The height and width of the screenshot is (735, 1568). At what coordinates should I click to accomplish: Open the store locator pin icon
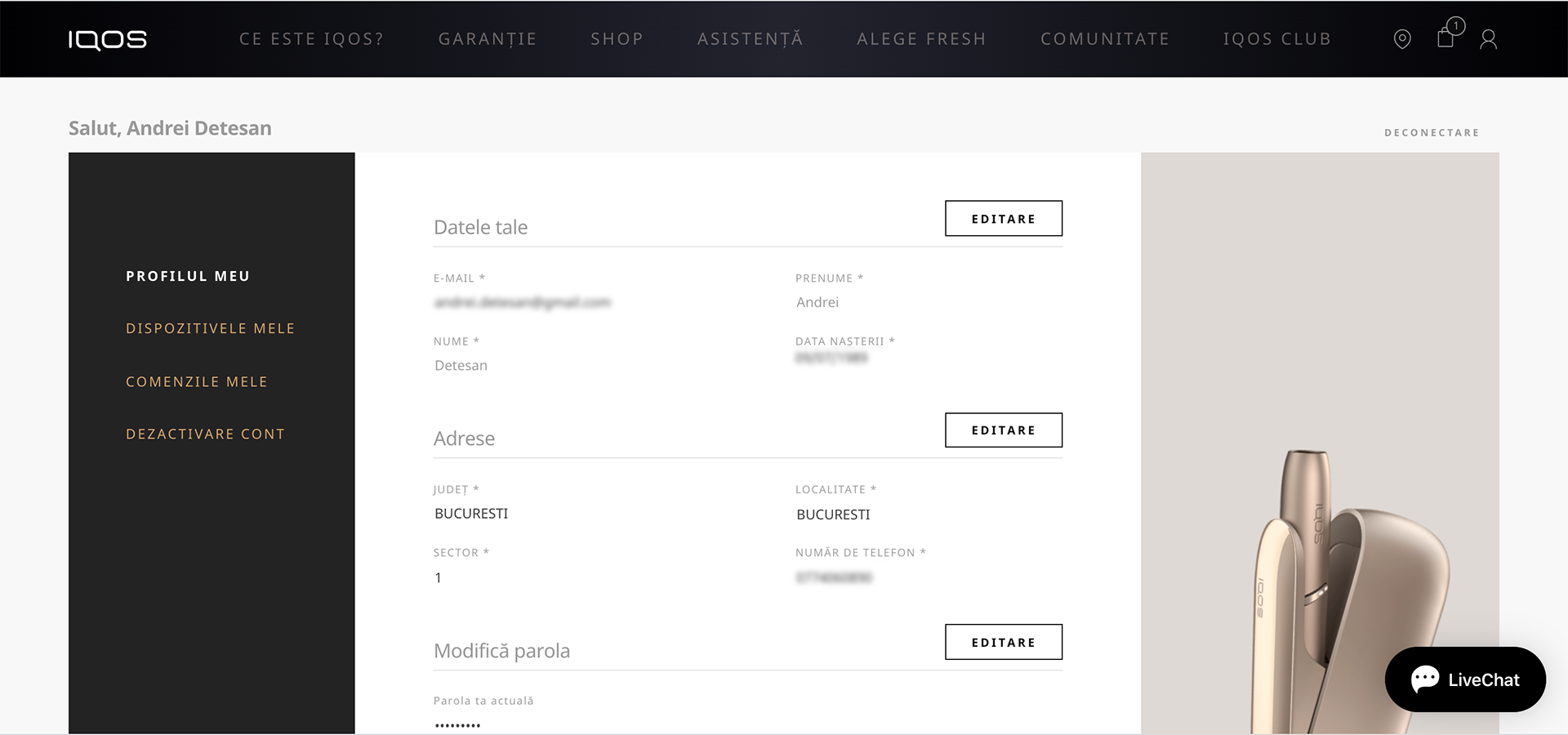[x=1401, y=39]
